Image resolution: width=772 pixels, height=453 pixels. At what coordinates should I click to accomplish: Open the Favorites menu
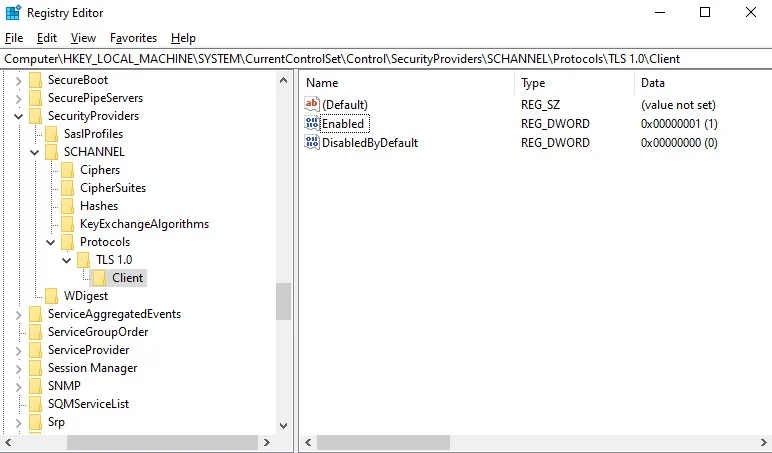pyautogui.click(x=133, y=38)
